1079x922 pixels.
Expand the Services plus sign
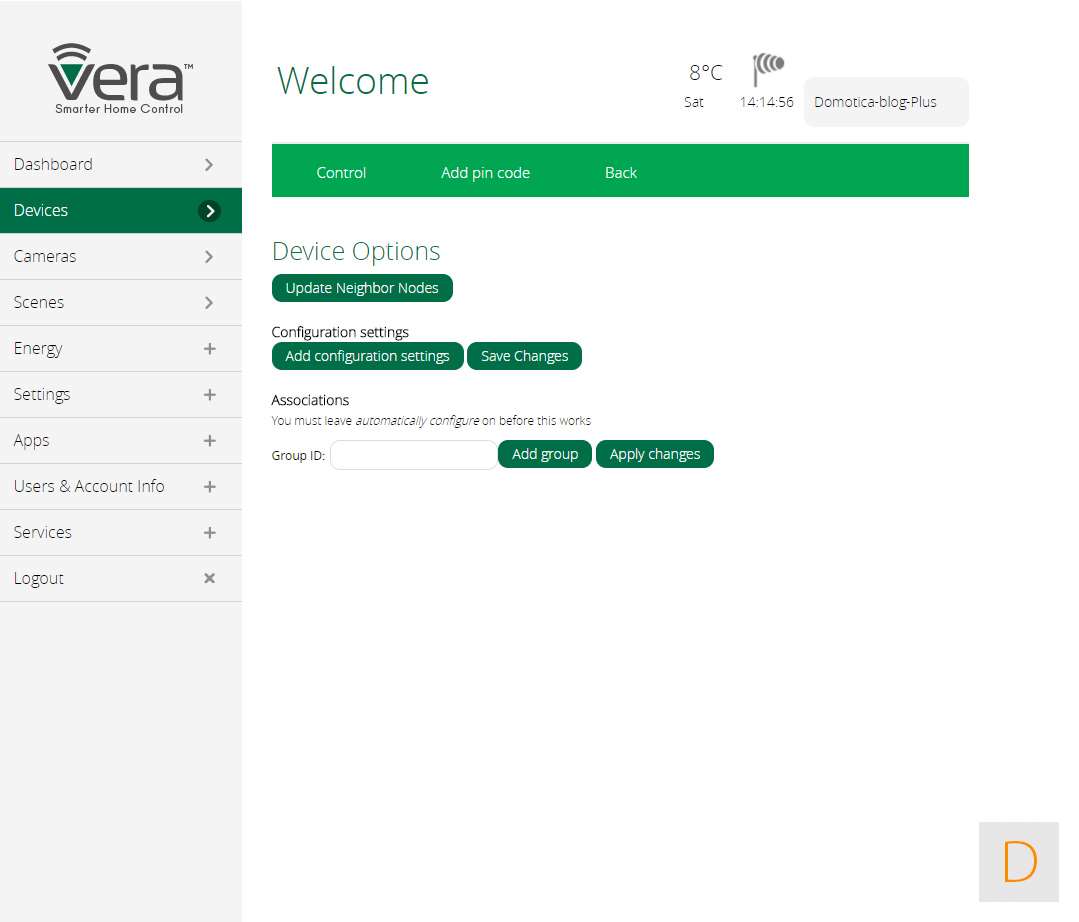pyautogui.click(x=209, y=532)
